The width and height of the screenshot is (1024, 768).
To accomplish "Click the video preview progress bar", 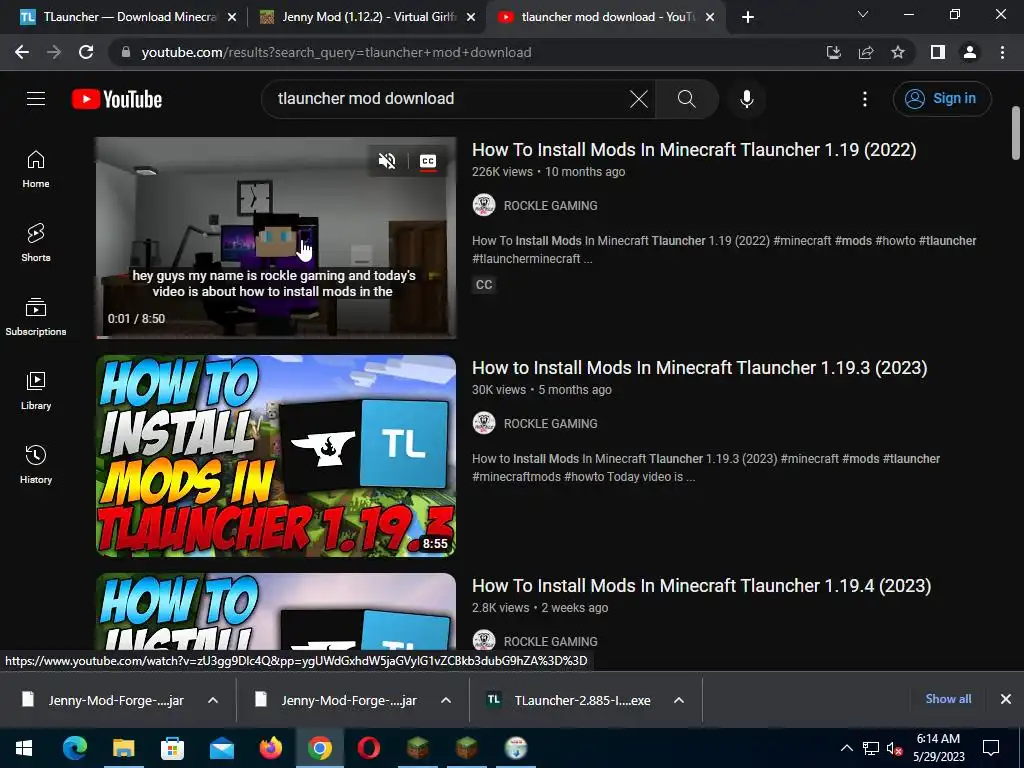I will 276,337.
